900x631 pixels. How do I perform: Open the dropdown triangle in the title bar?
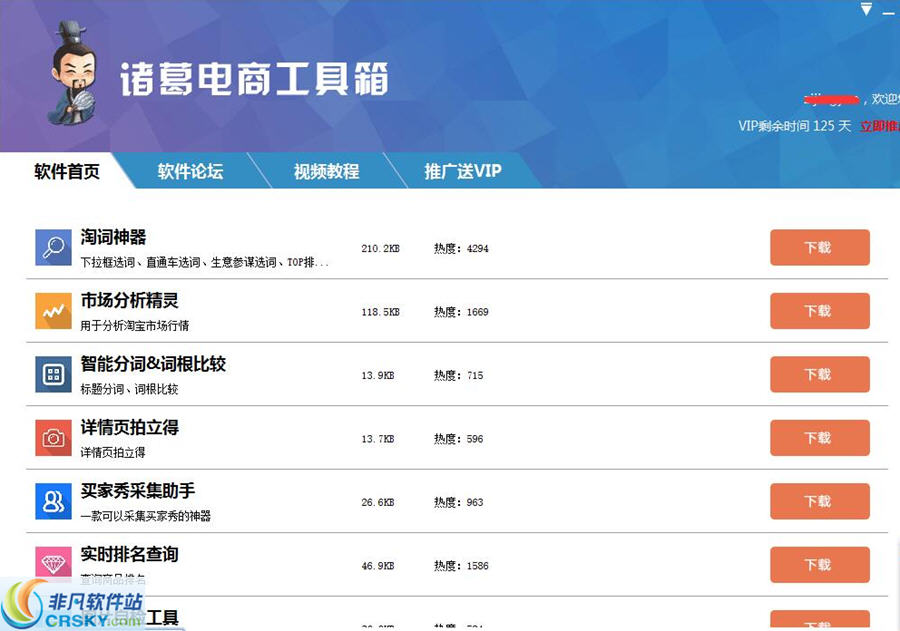[x=864, y=10]
